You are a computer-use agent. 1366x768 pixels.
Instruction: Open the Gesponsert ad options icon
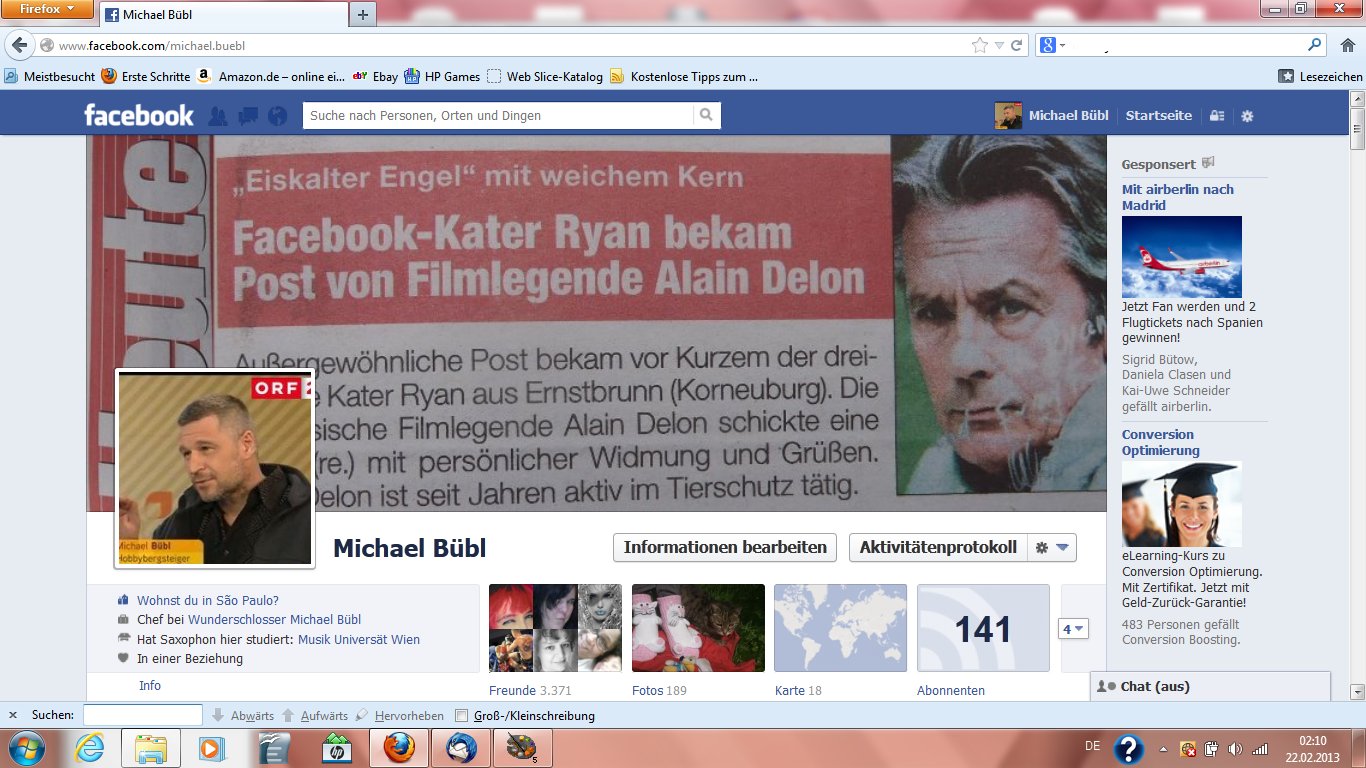[x=1207, y=163]
